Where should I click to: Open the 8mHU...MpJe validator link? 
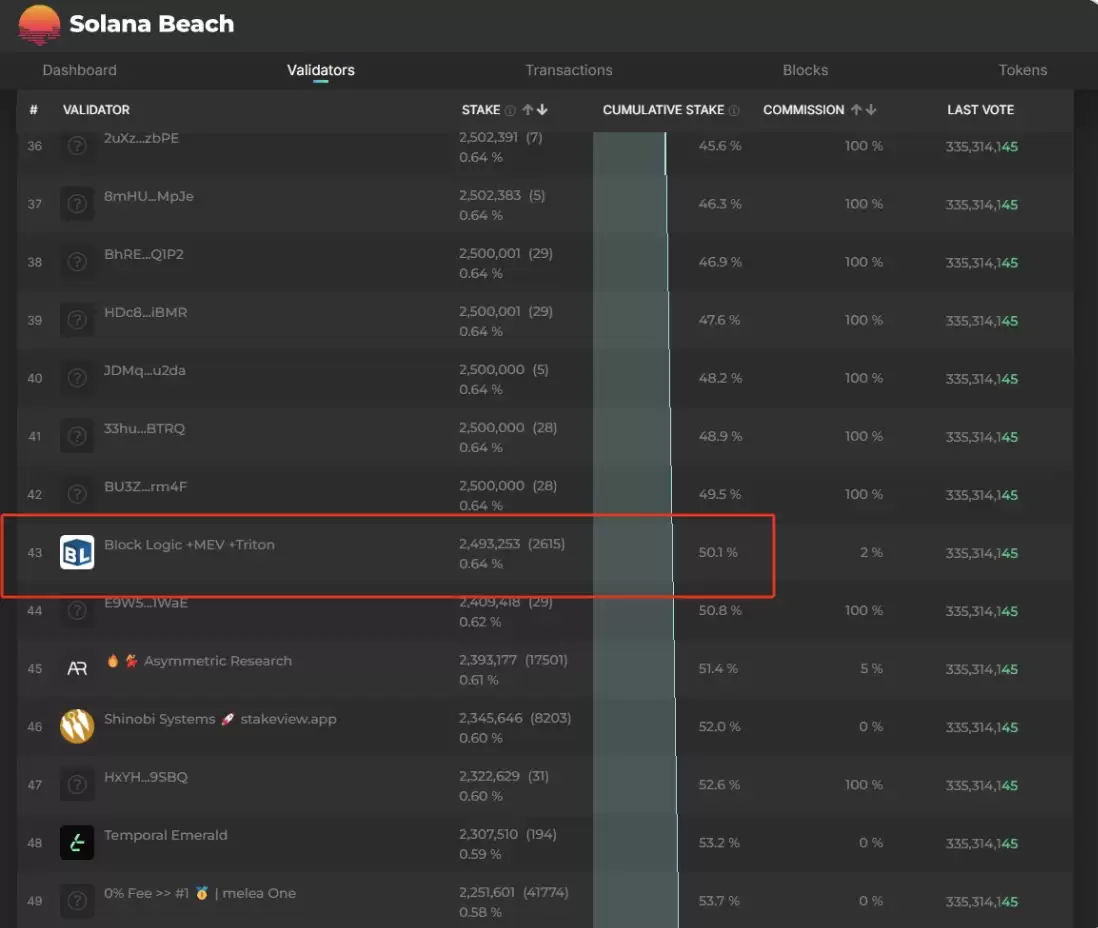tap(148, 196)
